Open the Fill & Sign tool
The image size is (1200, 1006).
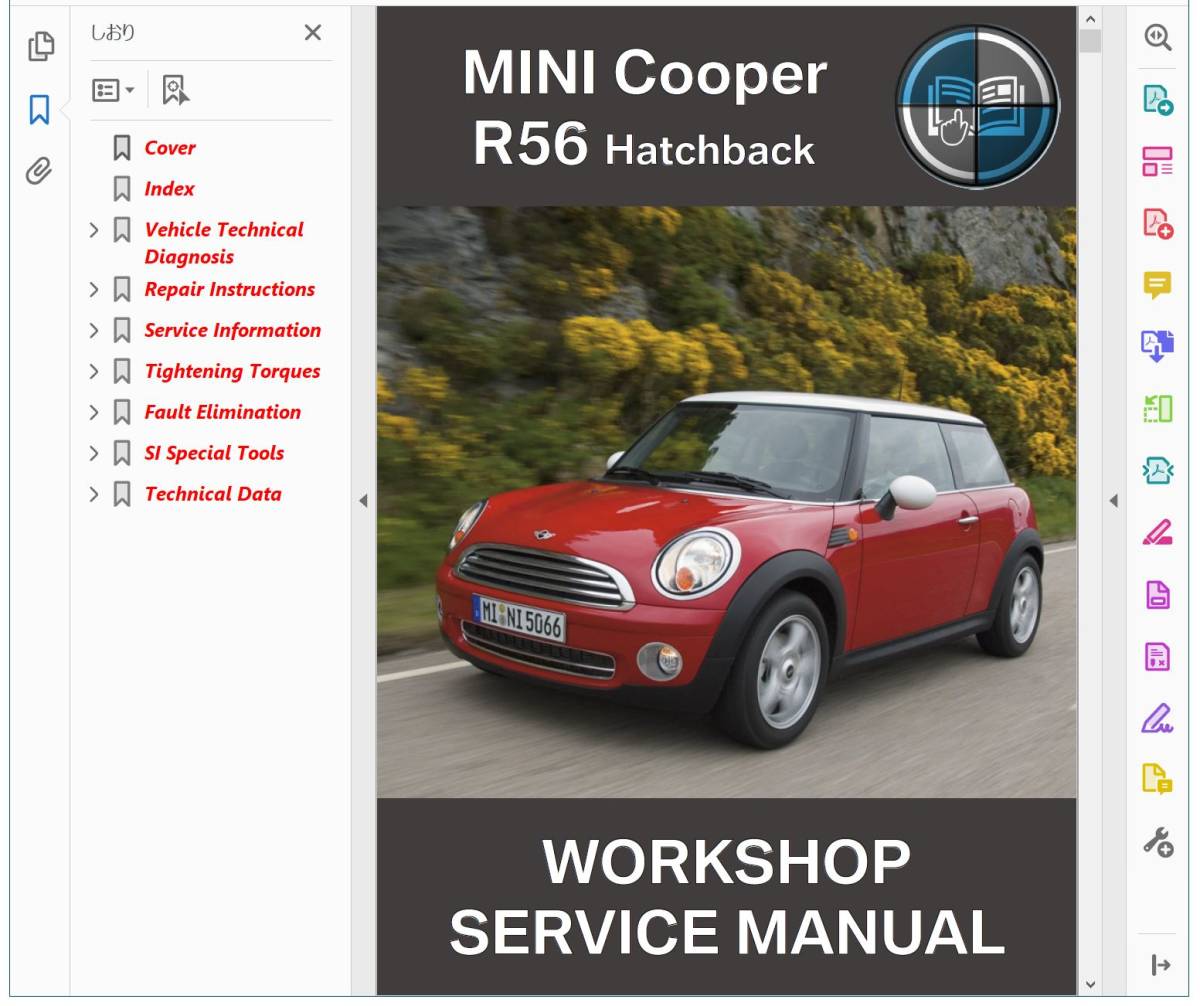[x=1157, y=718]
